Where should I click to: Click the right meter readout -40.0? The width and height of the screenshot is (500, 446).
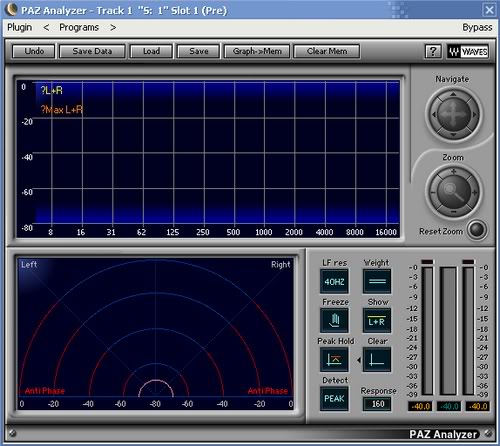click(x=477, y=406)
